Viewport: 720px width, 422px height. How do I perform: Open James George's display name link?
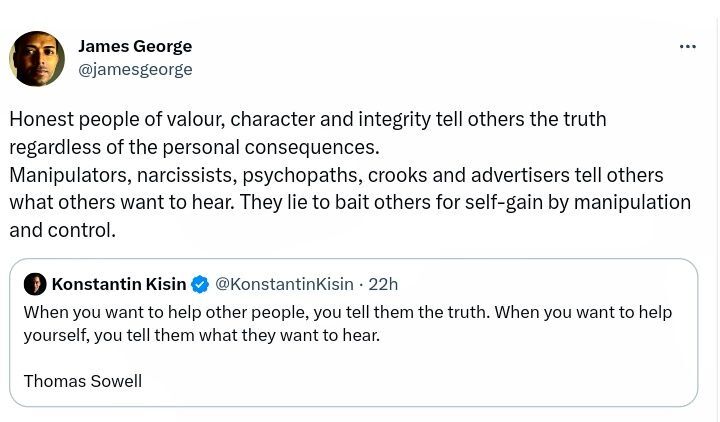pyautogui.click(x=135, y=46)
